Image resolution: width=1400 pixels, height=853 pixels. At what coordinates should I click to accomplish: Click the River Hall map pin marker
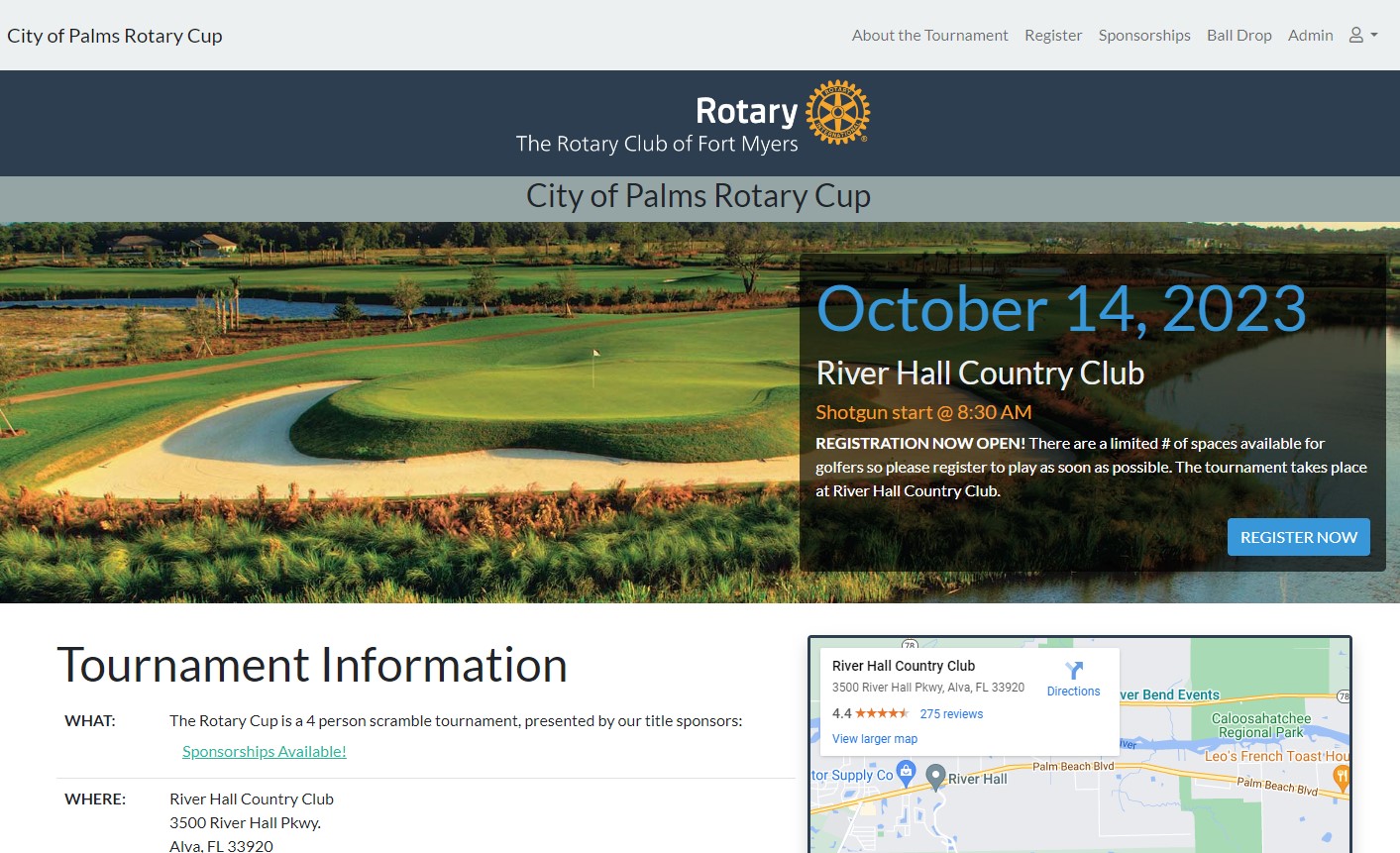pos(935,777)
